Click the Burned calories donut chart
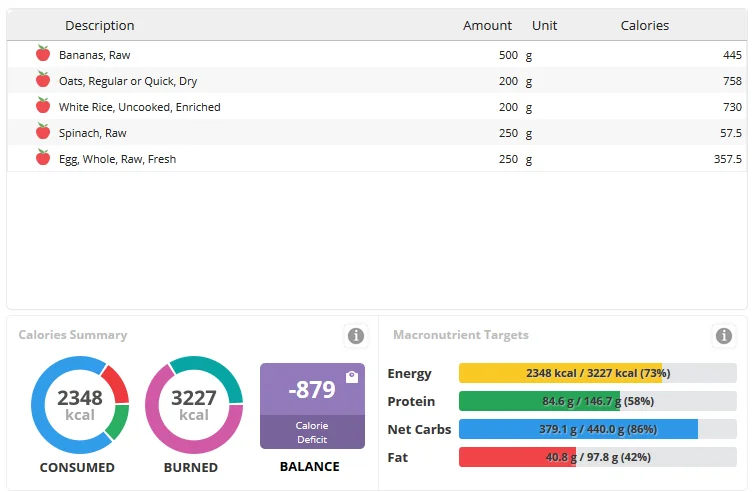 [194, 405]
